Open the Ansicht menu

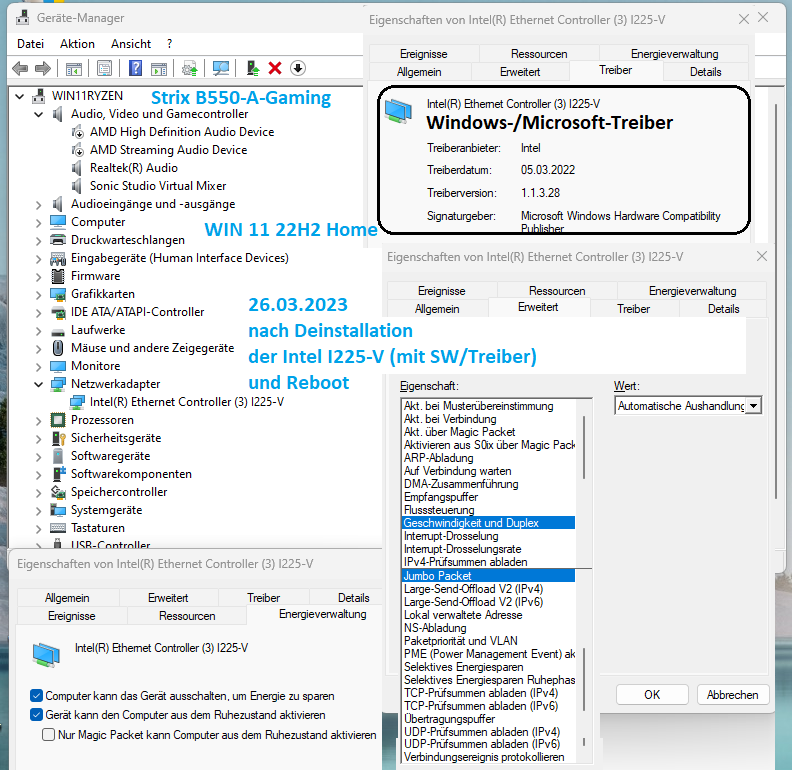click(131, 44)
